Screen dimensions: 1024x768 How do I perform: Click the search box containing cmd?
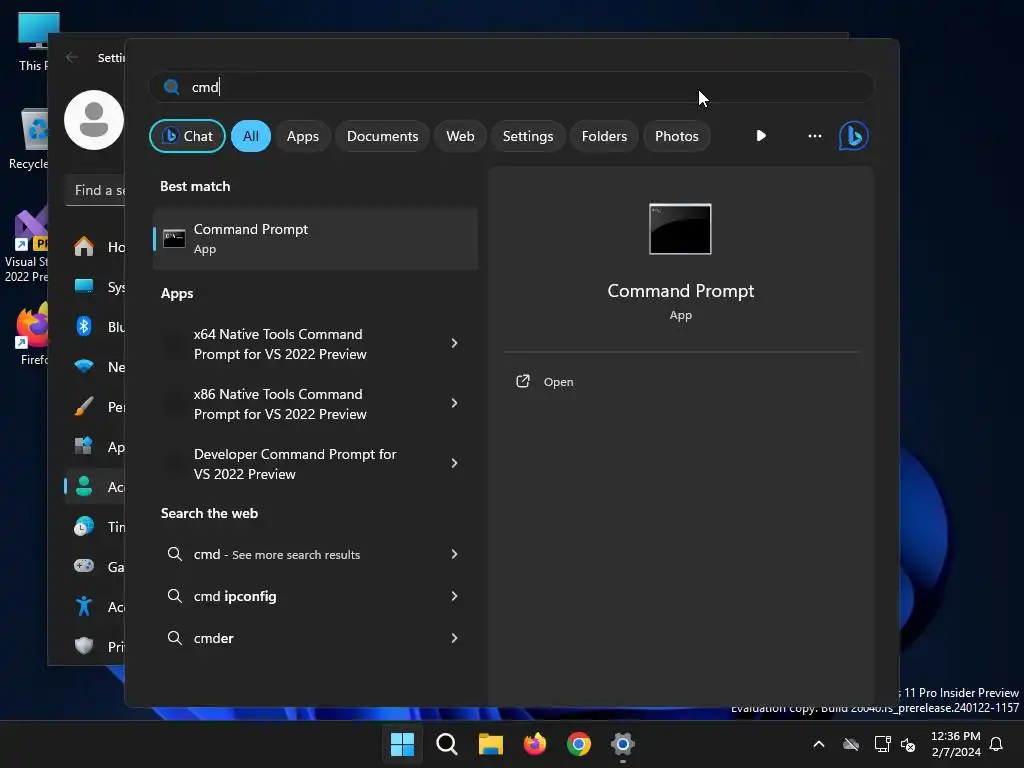pyautogui.click(x=511, y=87)
